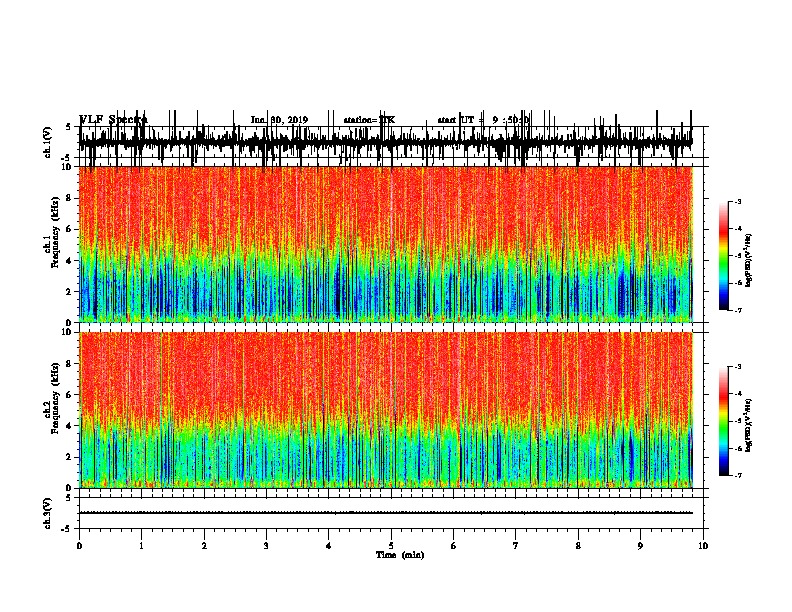The height and width of the screenshot is (612, 792).
Task: Click tick label '4' on the time axis
Action: coord(329,546)
